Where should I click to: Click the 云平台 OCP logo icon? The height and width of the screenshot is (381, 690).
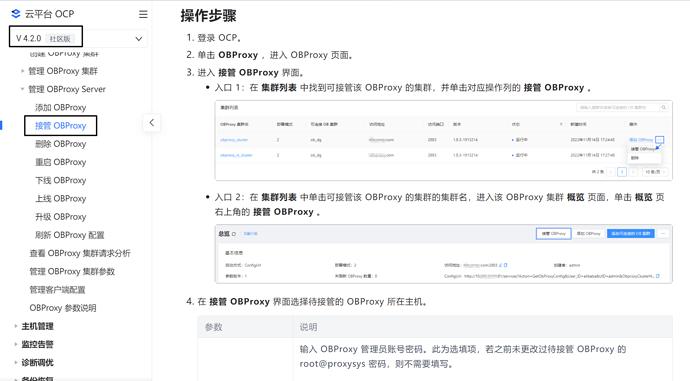[x=16, y=14]
